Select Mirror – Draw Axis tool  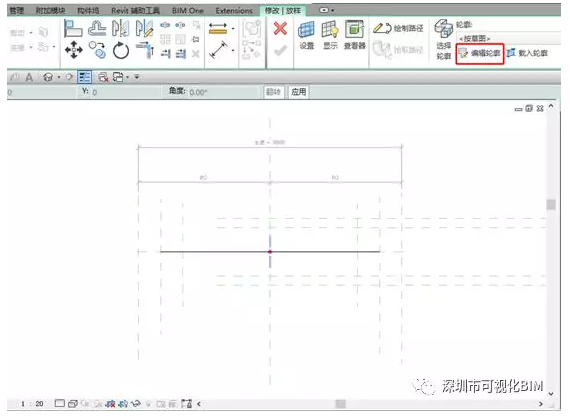(x=144, y=28)
